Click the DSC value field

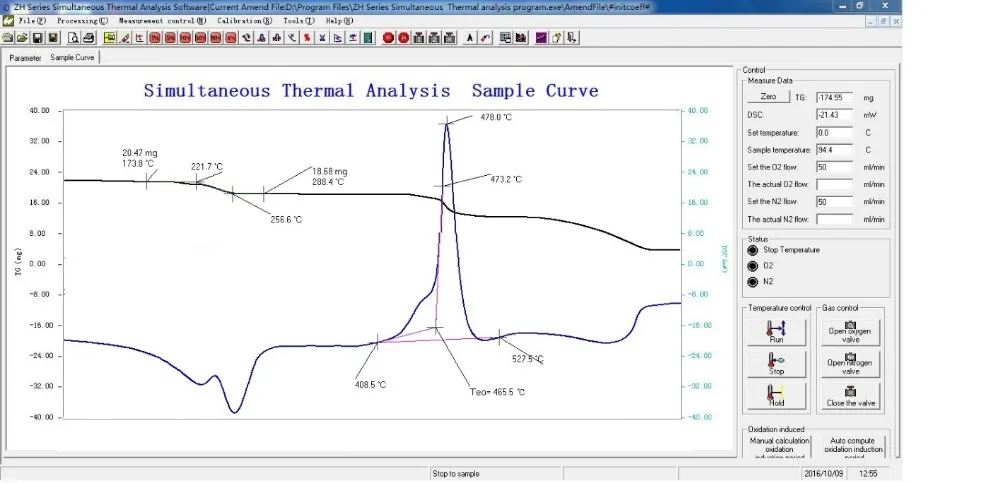point(834,115)
